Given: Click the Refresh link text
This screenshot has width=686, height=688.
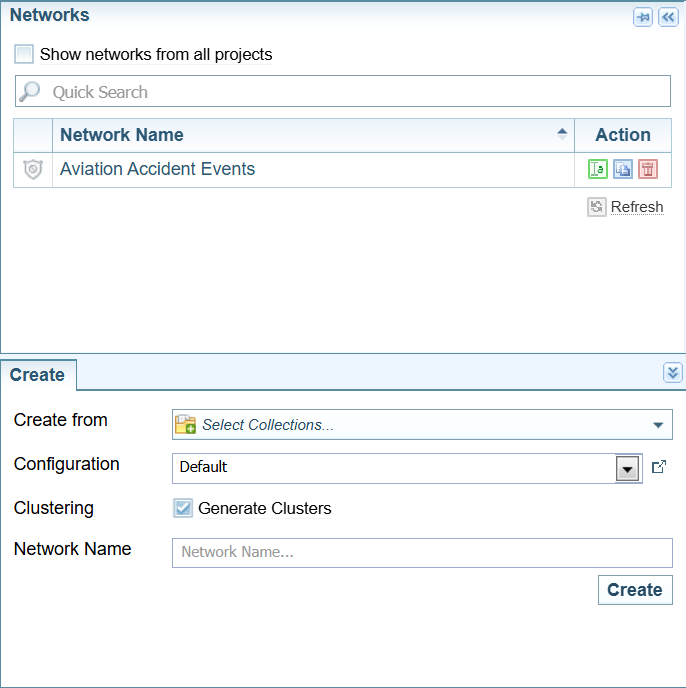Looking at the screenshot, I should (637, 207).
